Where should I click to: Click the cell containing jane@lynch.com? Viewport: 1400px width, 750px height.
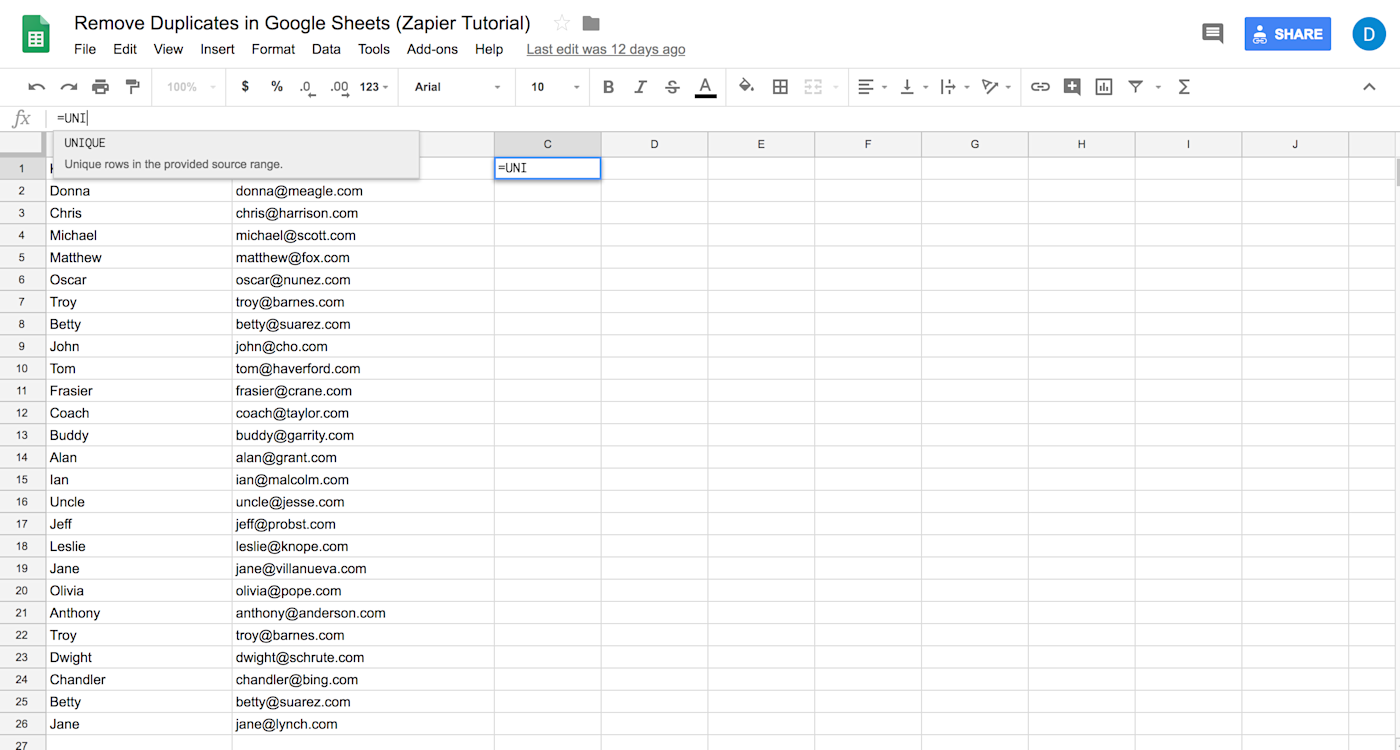click(x=363, y=724)
